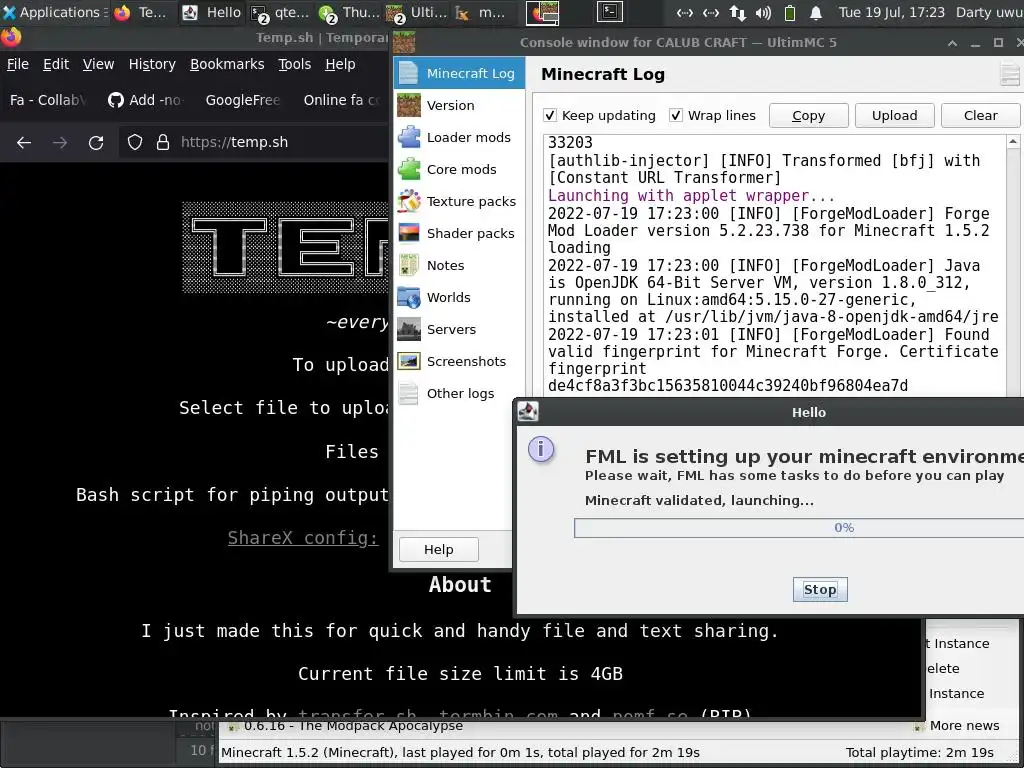1024x768 pixels.
Task: Open the GitHub Add -no bookmark
Action: pyautogui.click(x=146, y=100)
